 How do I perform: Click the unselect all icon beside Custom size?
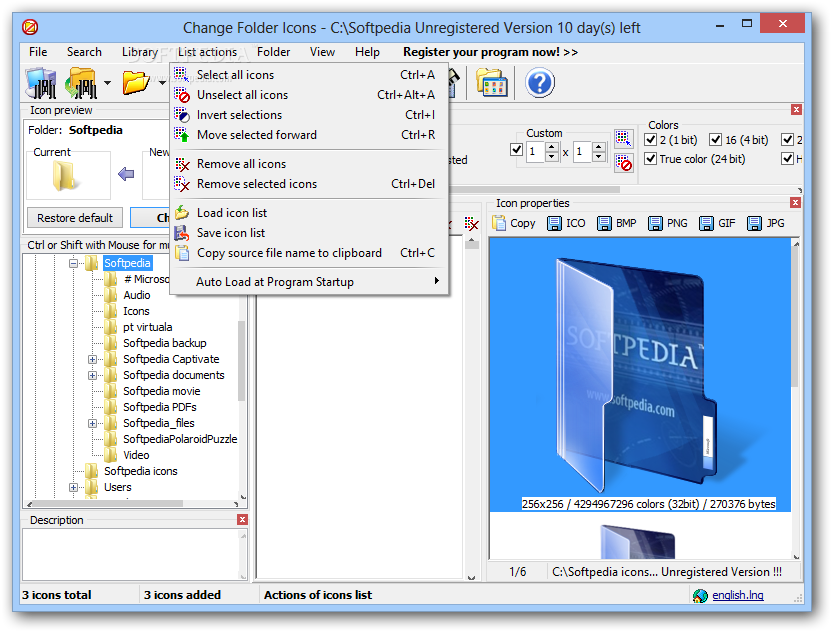coord(623,162)
